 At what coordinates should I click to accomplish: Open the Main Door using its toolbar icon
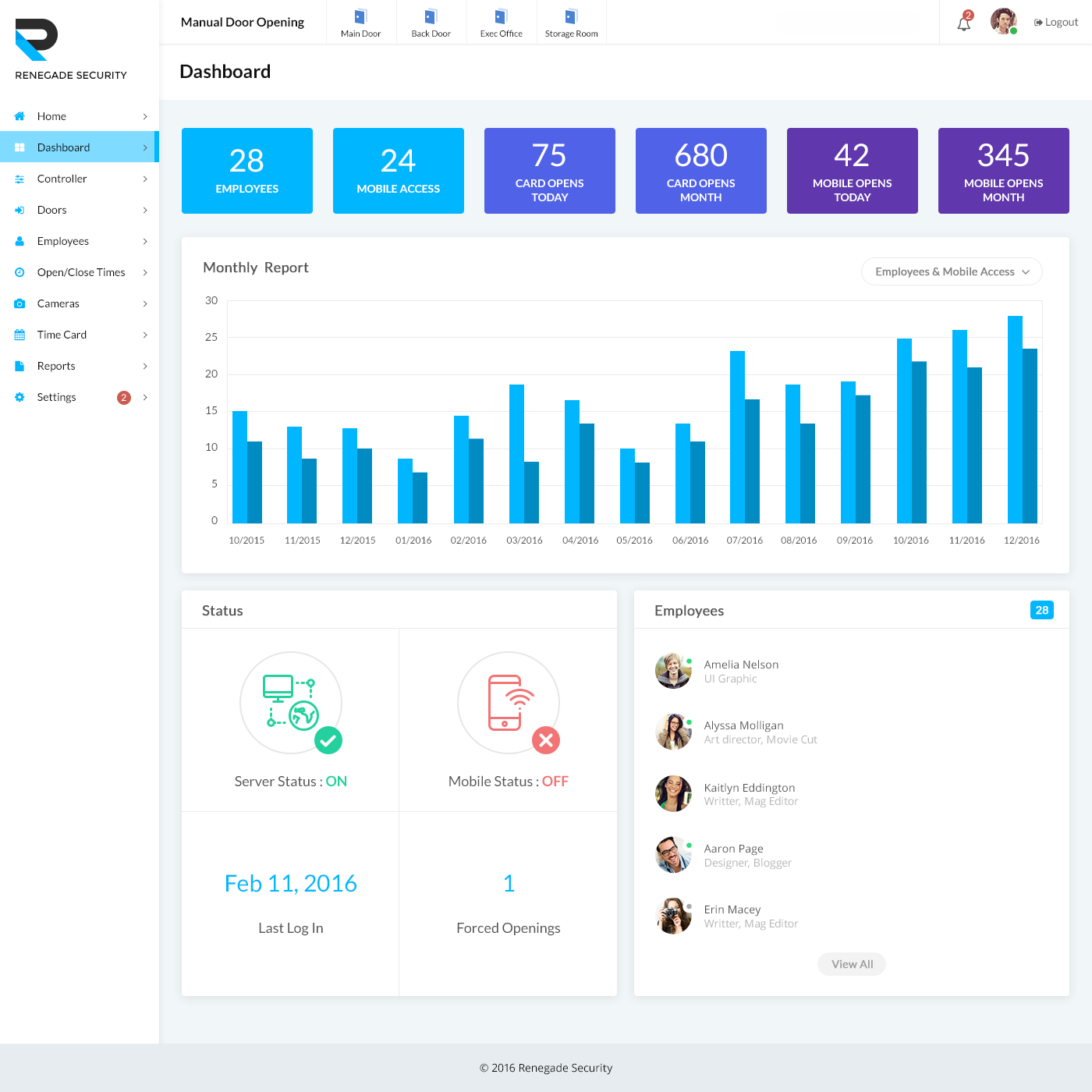point(360,19)
